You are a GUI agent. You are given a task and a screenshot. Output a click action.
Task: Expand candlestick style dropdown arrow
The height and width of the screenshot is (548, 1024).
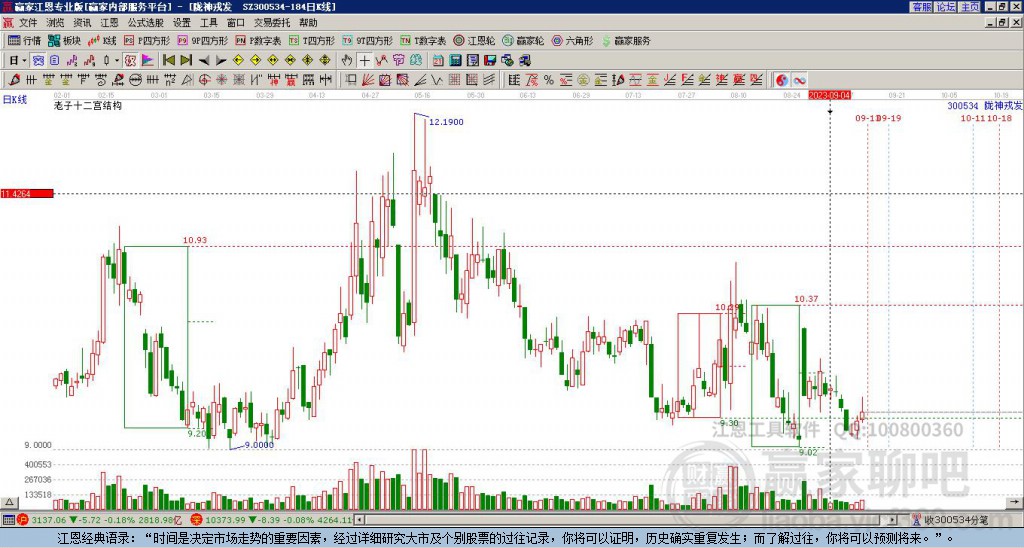pos(116,61)
